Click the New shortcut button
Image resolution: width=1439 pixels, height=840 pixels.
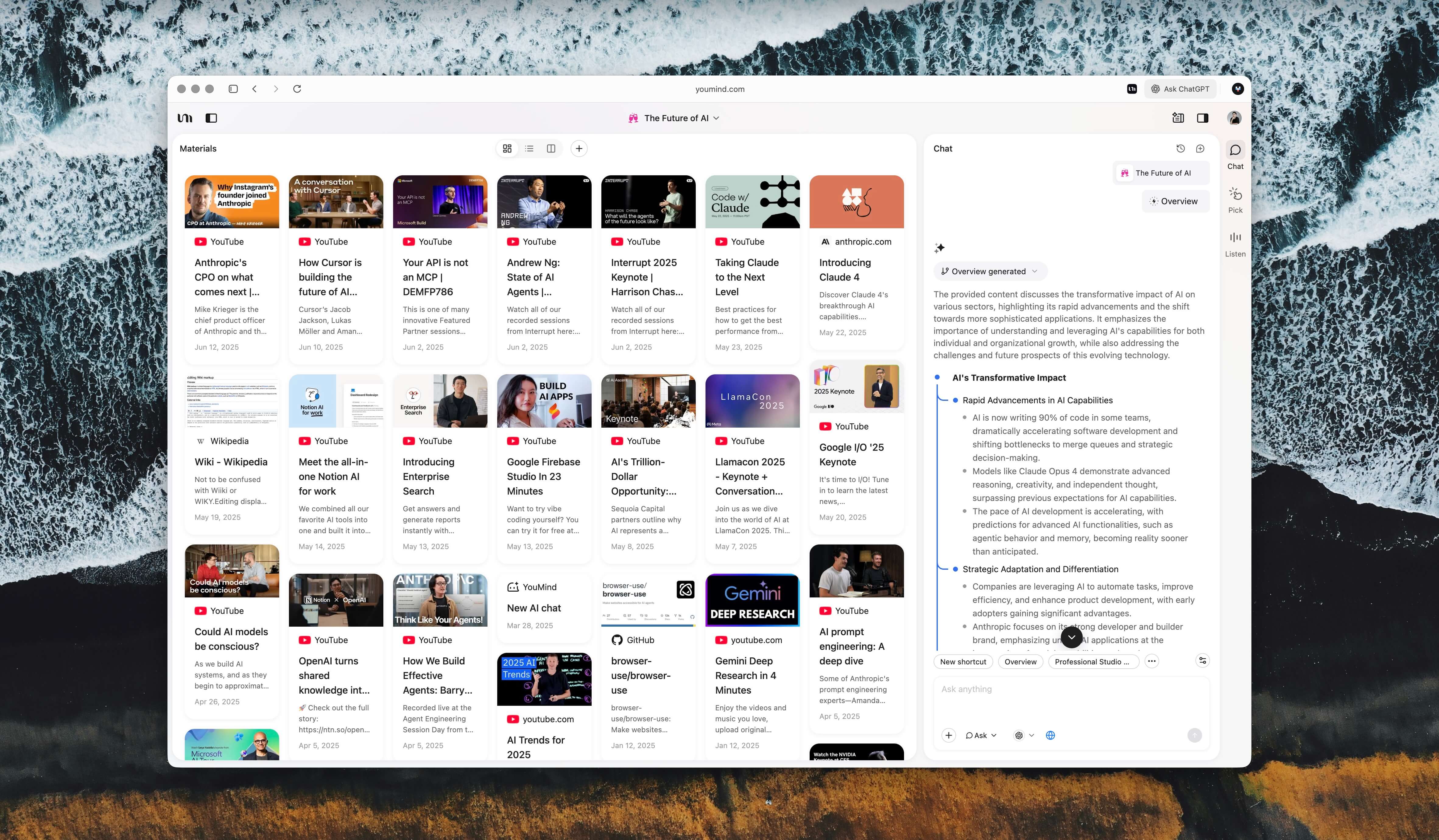(x=963, y=661)
